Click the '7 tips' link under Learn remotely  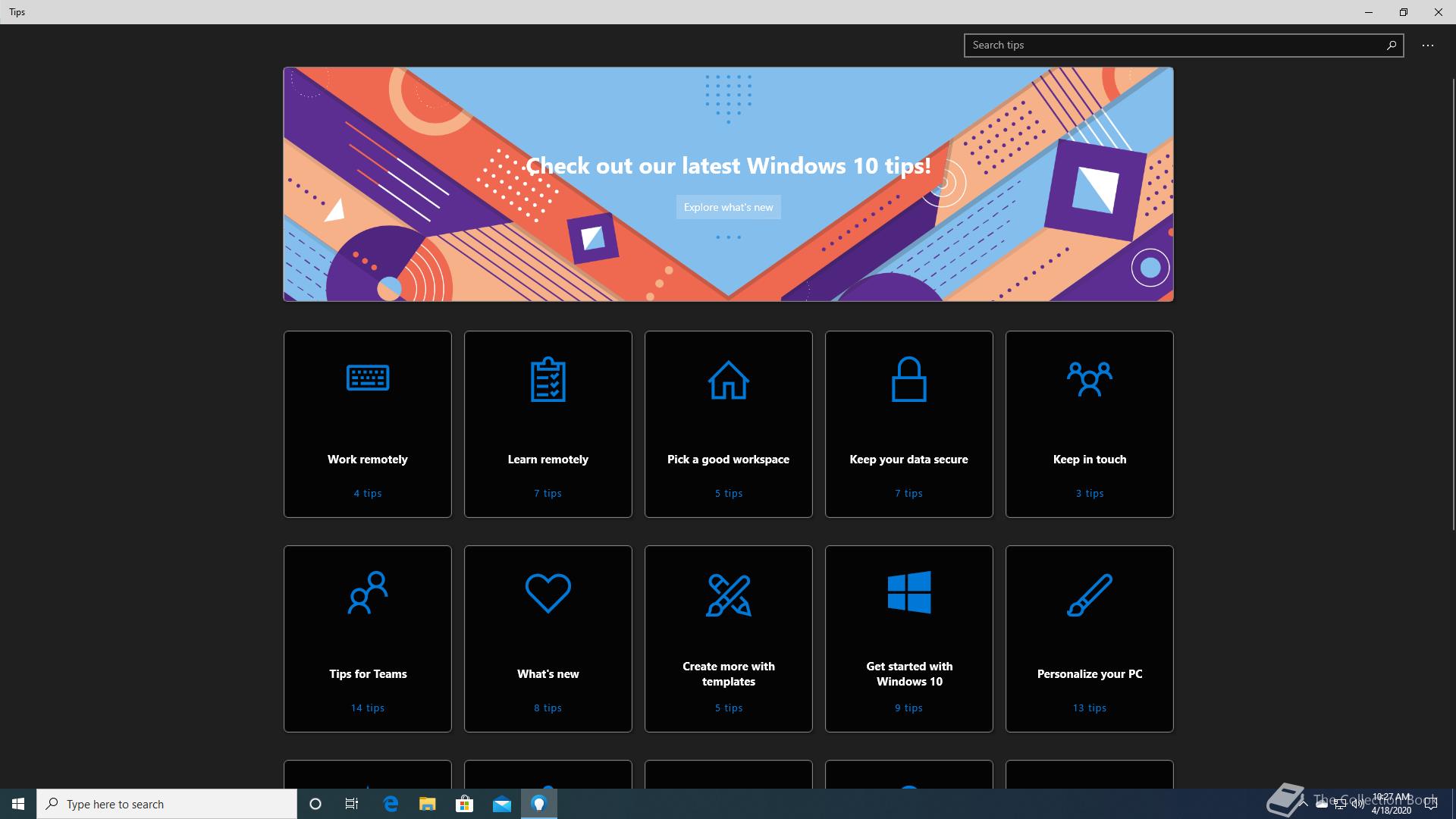click(x=548, y=493)
